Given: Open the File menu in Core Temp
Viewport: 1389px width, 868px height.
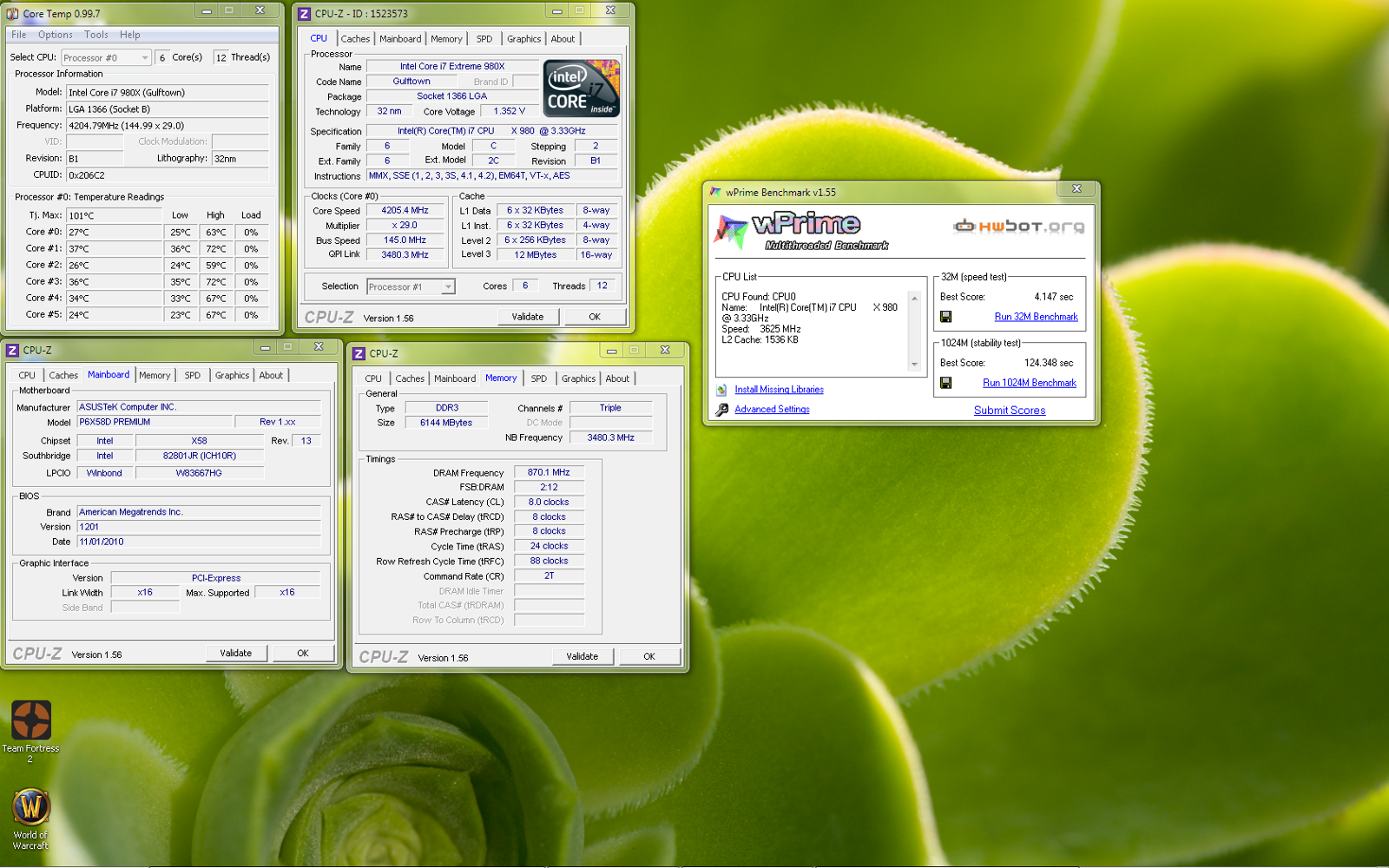Looking at the screenshot, I should (19, 35).
